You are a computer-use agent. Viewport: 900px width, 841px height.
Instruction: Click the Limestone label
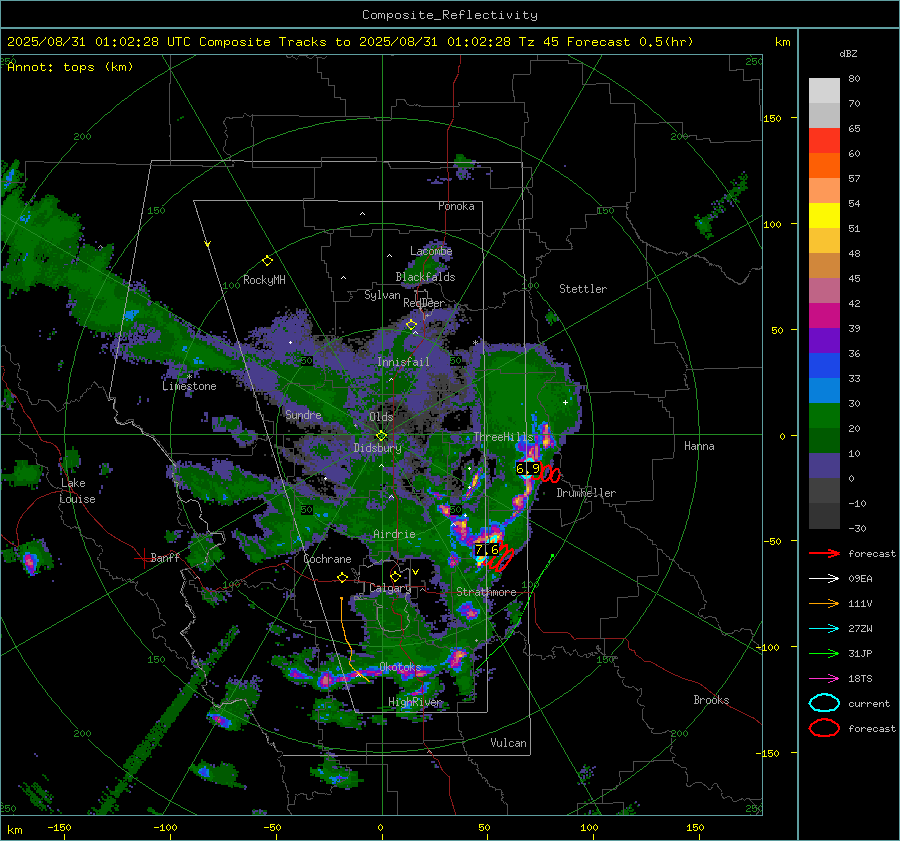pos(189,386)
